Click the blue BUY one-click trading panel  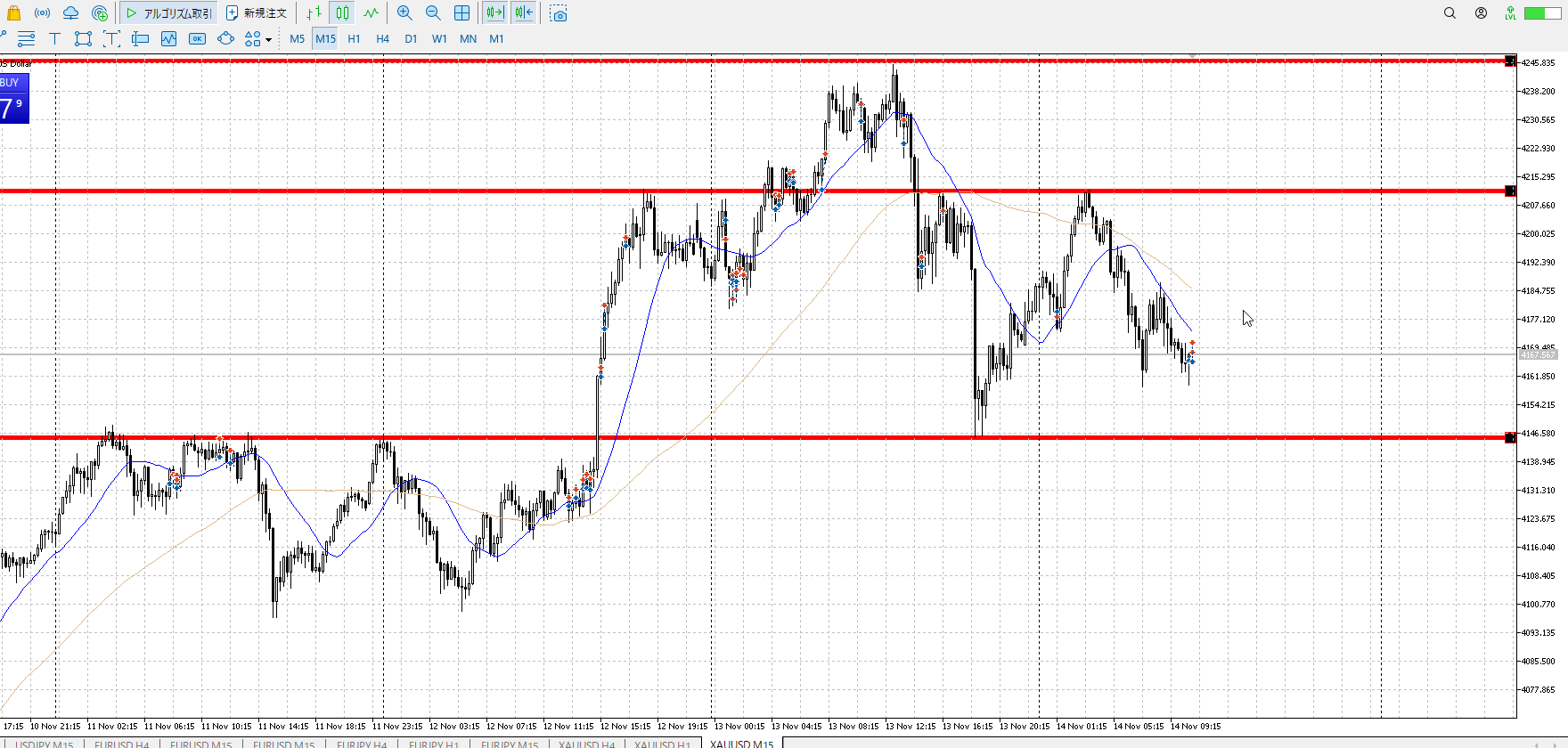click(x=14, y=99)
